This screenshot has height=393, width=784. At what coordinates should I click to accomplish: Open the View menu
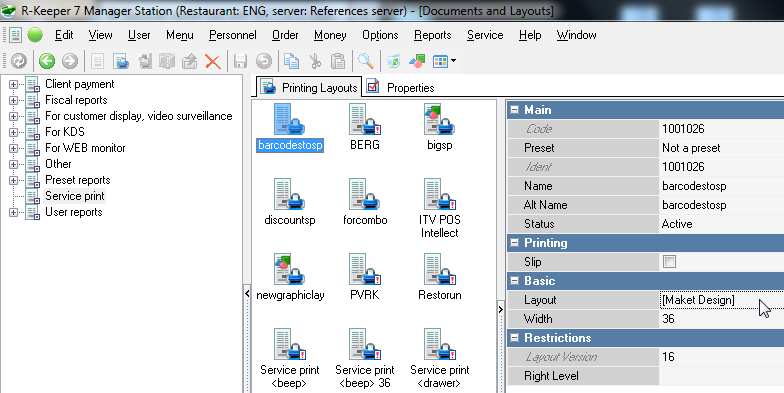[100, 35]
